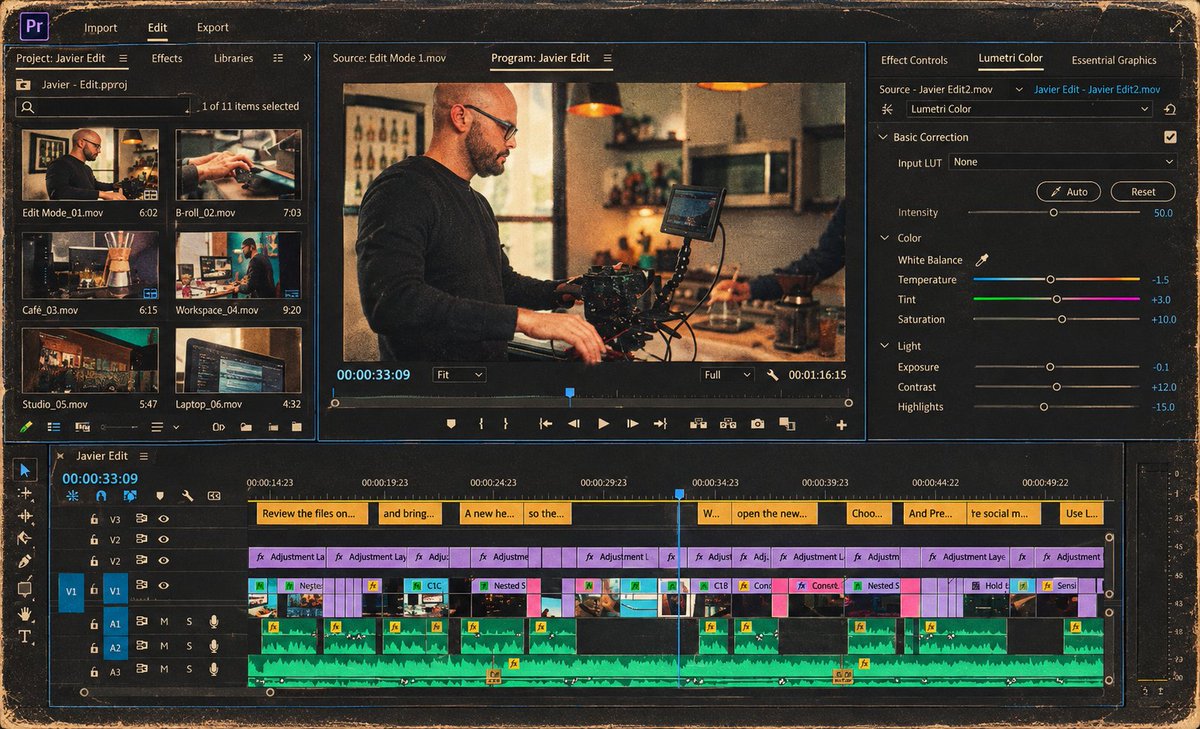Image resolution: width=1200 pixels, height=729 pixels.
Task: Pick White Balance eyedropper
Action: [x=982, y=260]
